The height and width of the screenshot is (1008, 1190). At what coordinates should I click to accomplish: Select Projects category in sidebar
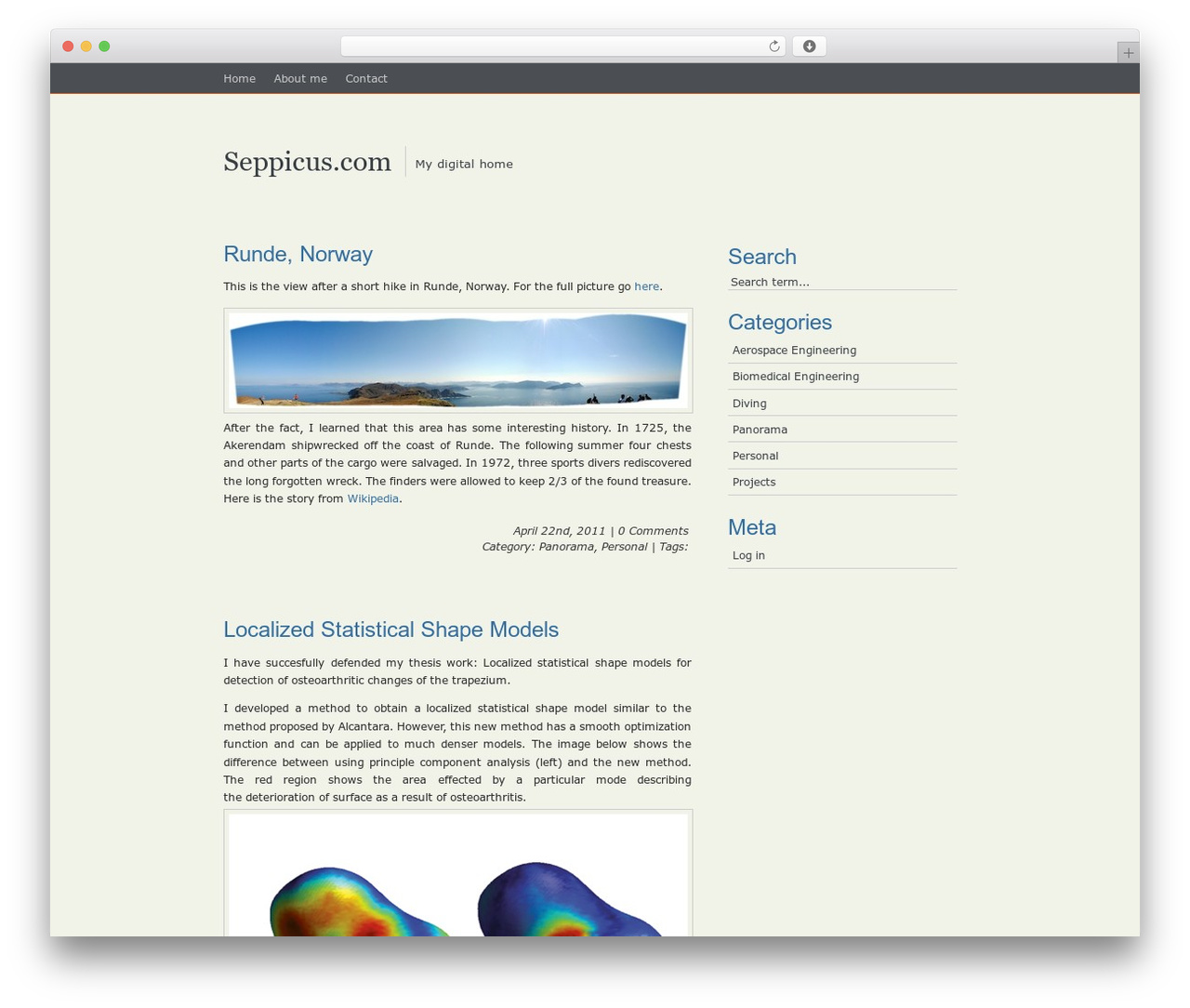point(754,482)
